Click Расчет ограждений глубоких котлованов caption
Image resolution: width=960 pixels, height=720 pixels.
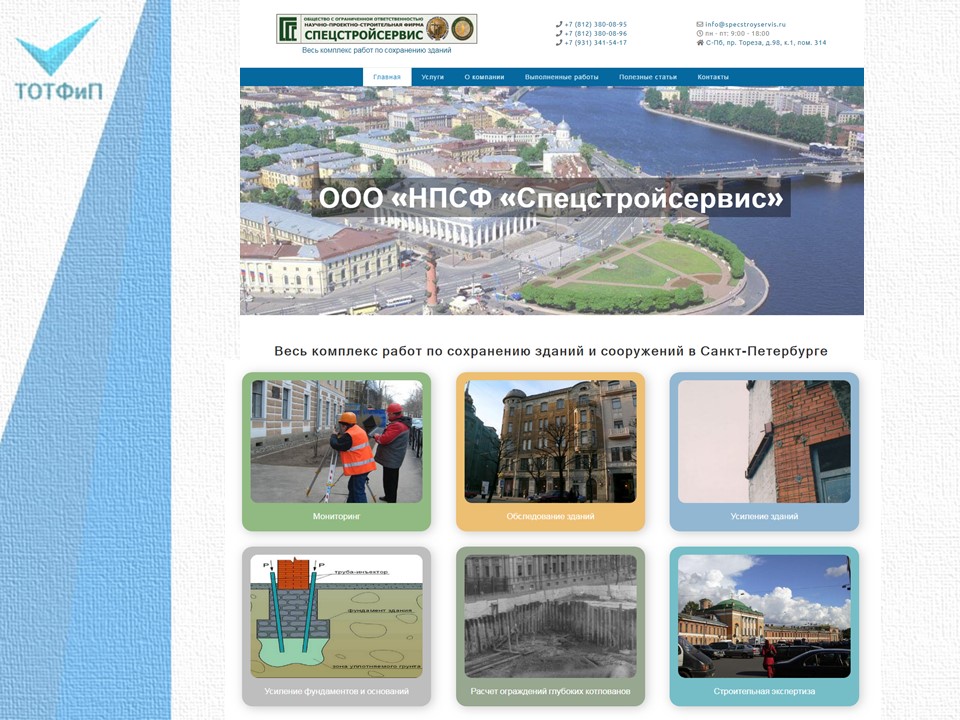(x=550, y=691)
